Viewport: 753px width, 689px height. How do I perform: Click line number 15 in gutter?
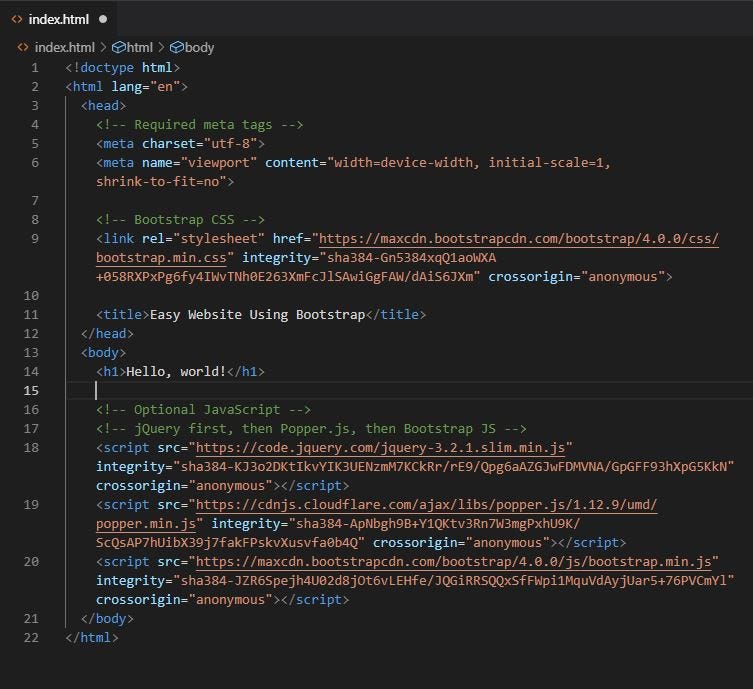coord(31,390)
